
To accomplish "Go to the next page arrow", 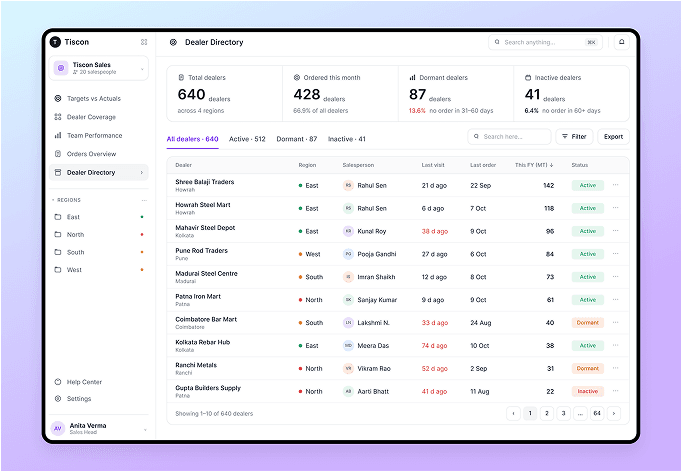I will 614,413.
